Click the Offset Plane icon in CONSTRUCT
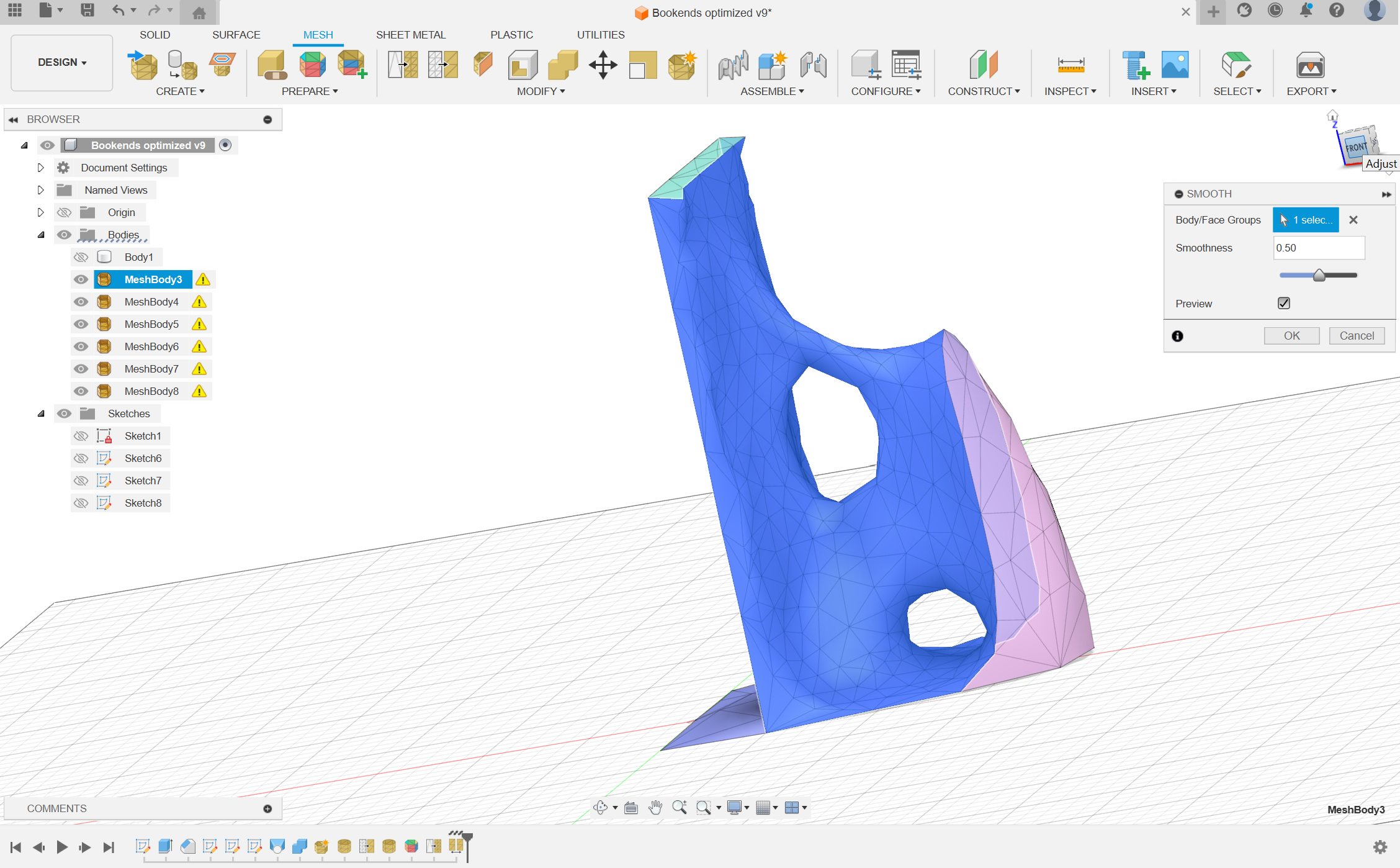 point(984,65)
